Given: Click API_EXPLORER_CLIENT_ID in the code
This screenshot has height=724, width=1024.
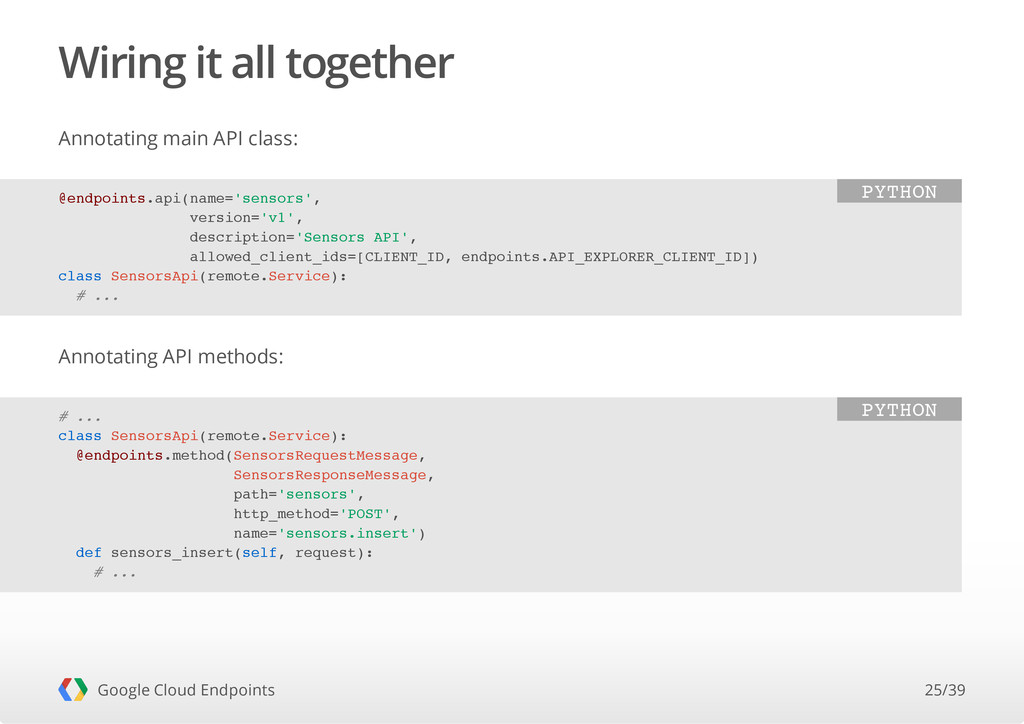Looking at the screenshot, I should click(645, 257).
